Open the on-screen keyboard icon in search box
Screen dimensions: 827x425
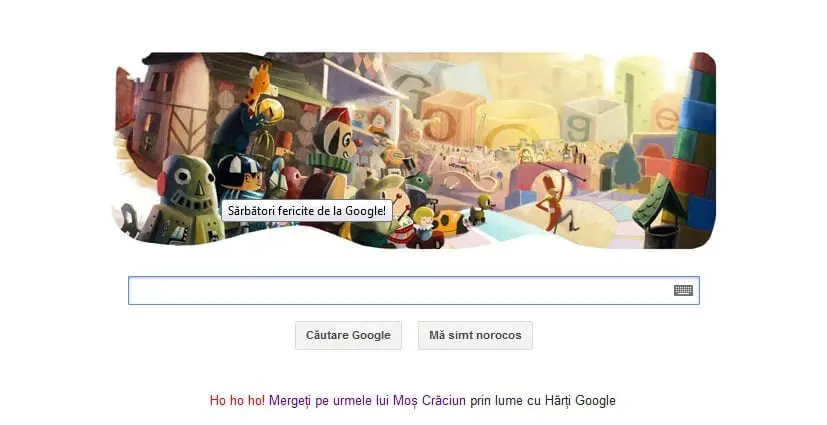[x=683, y=290]
